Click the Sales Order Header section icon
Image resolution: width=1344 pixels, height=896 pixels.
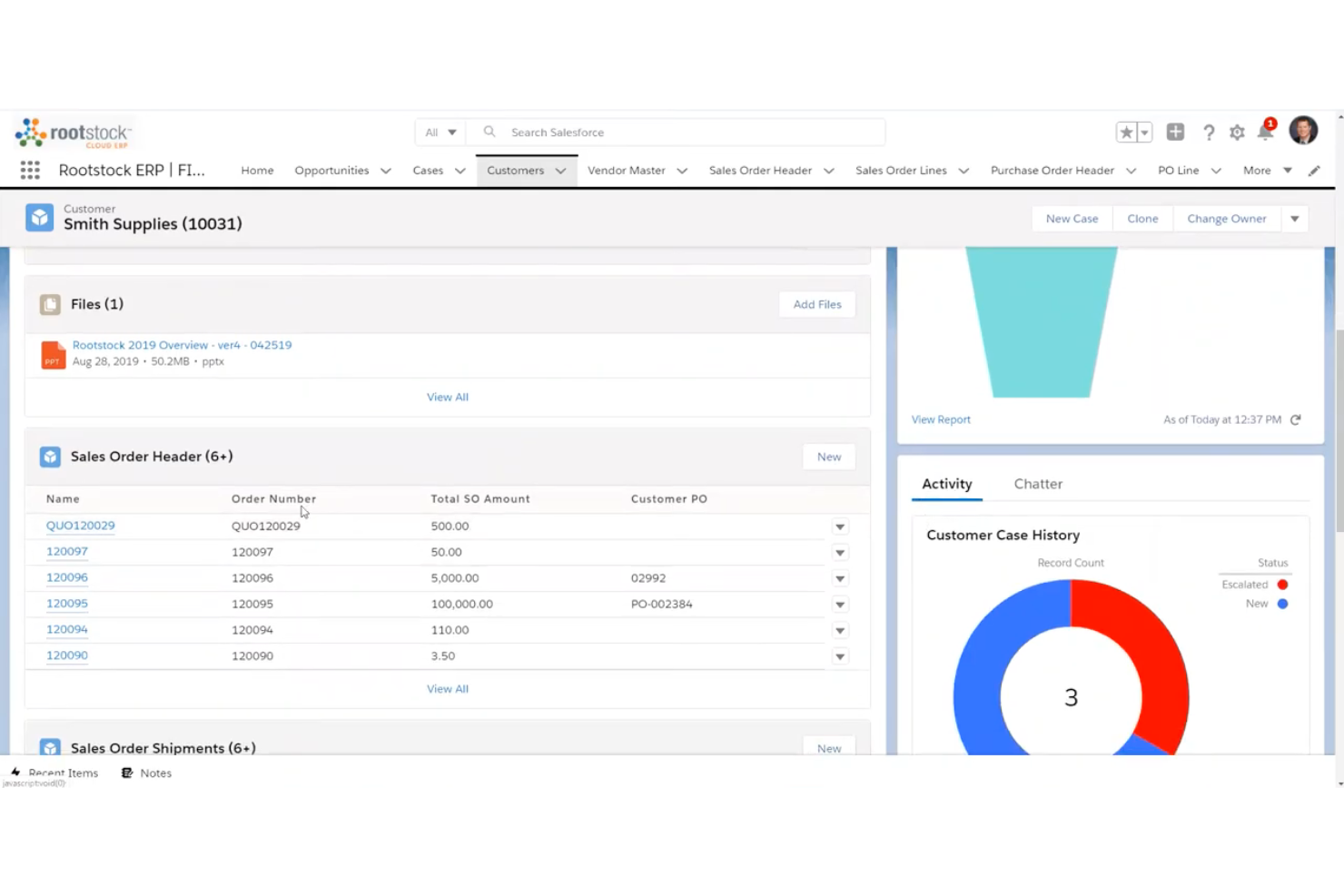coord(50,457)
